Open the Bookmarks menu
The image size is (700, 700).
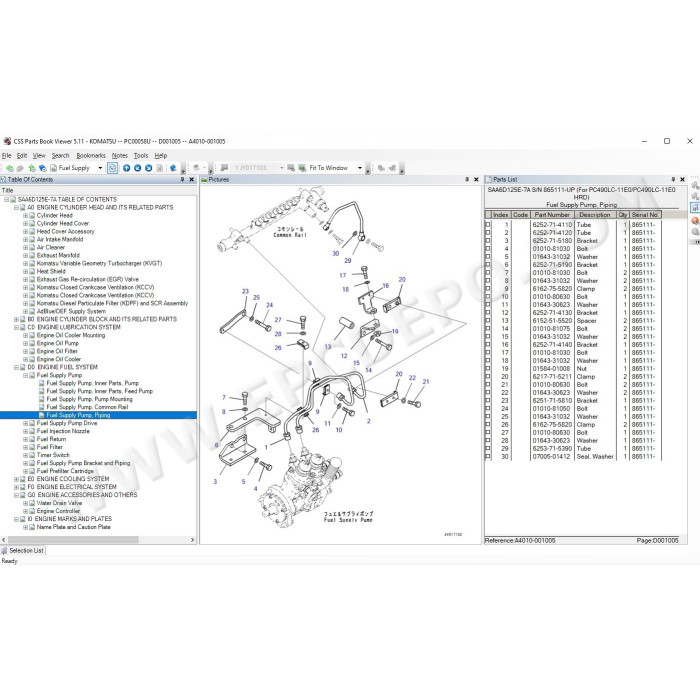point(91,155)
